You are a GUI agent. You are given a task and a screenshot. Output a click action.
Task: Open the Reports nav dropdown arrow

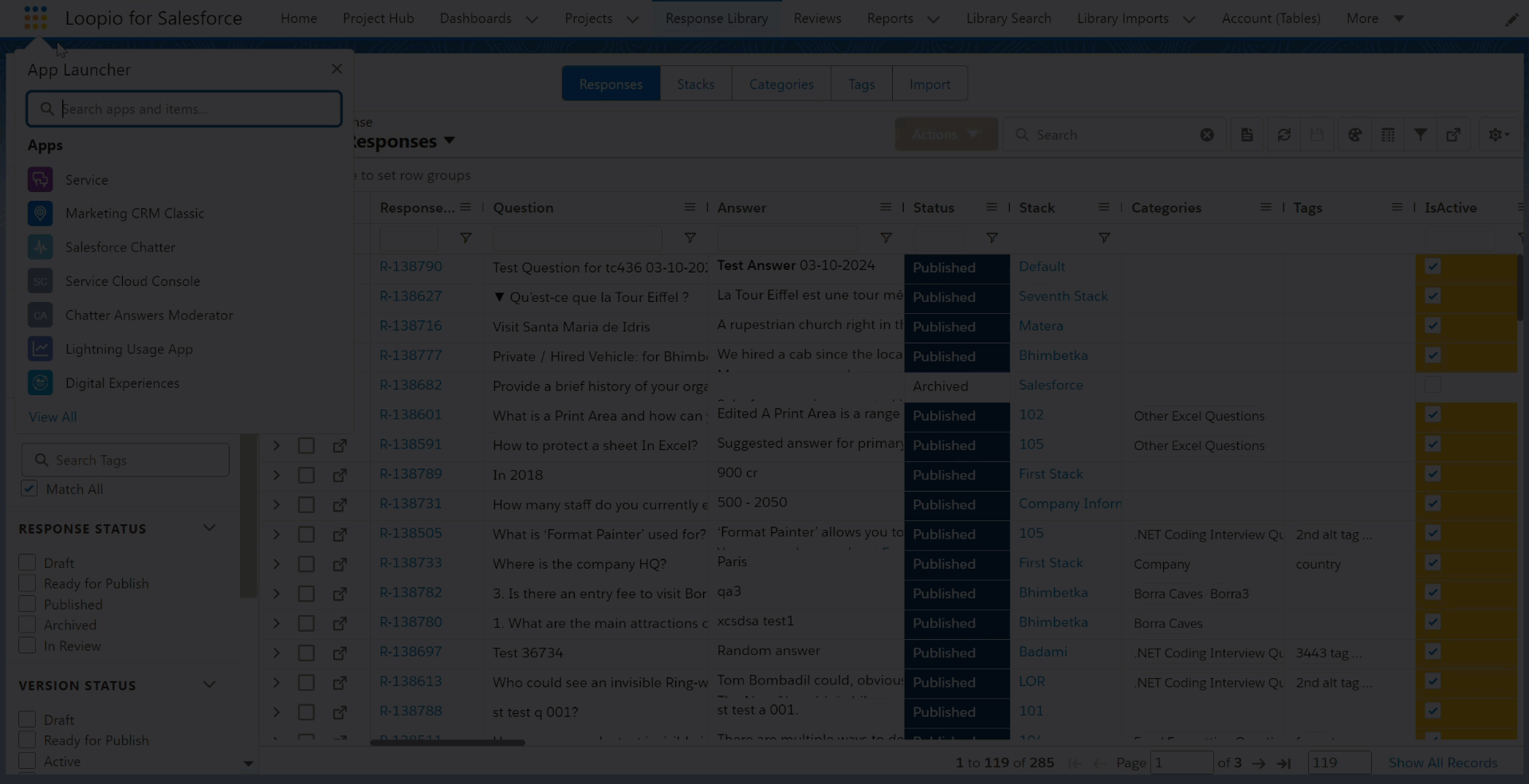933,19
